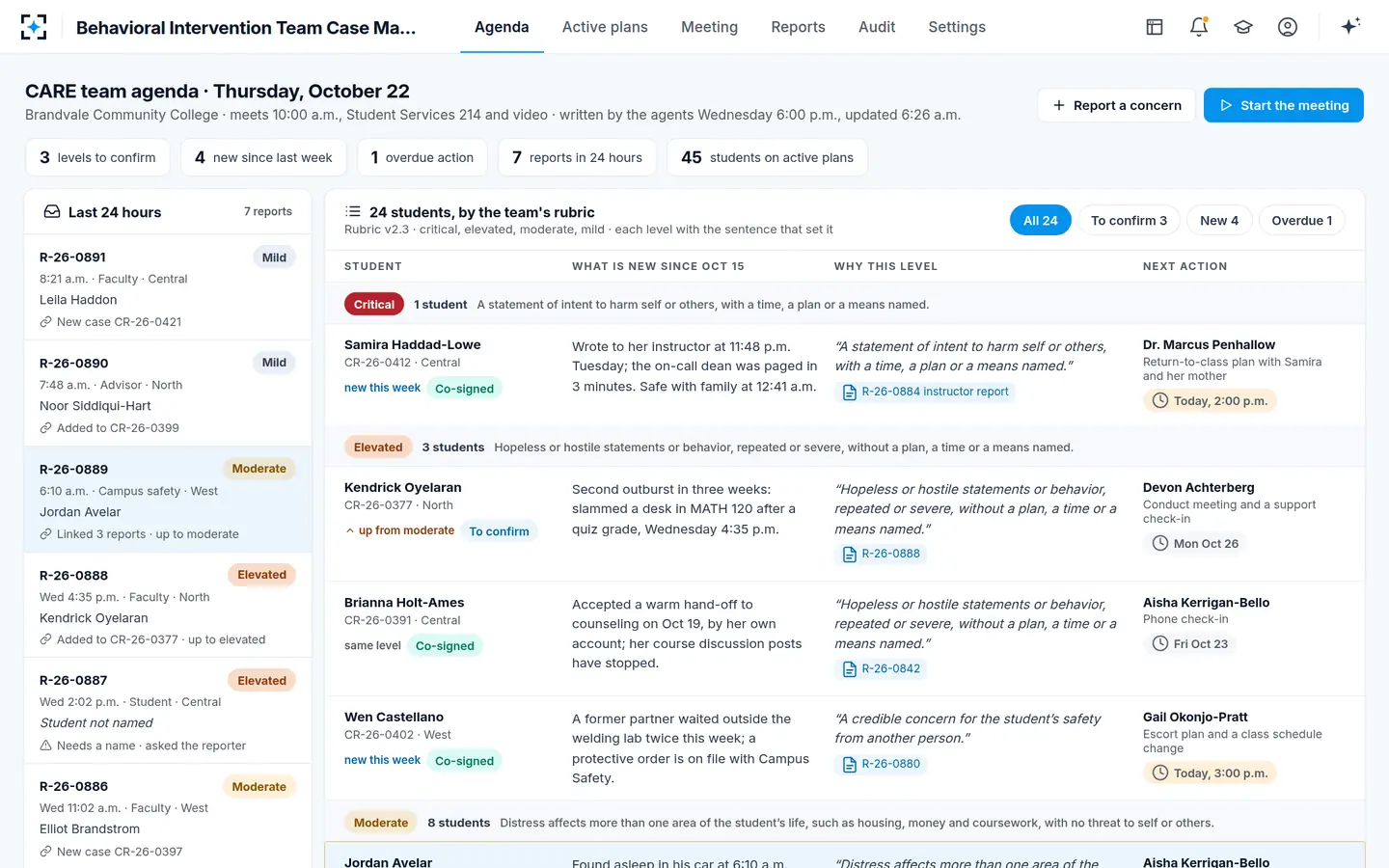
Task: Filter by New 4
Action: [1219, 221]
